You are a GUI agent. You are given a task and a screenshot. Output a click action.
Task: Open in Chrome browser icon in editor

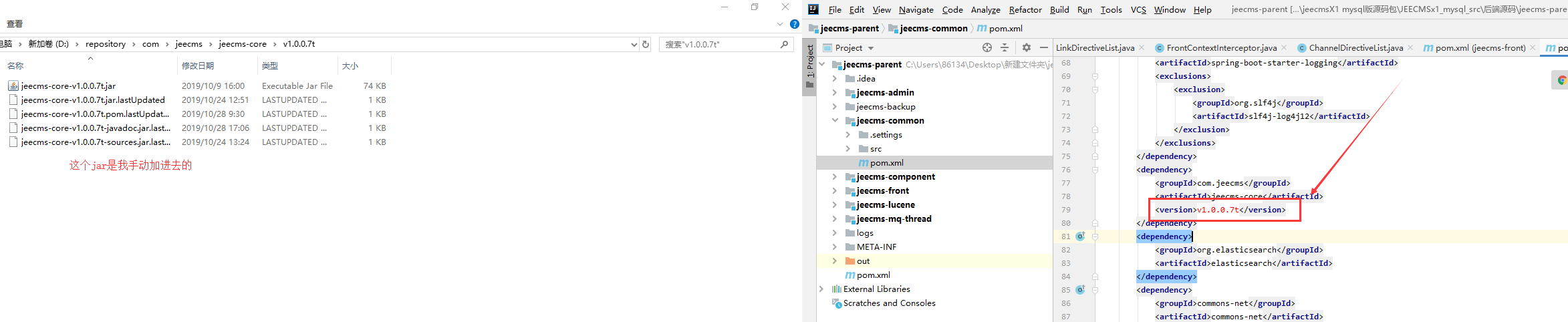click(x=1561, y=80)
